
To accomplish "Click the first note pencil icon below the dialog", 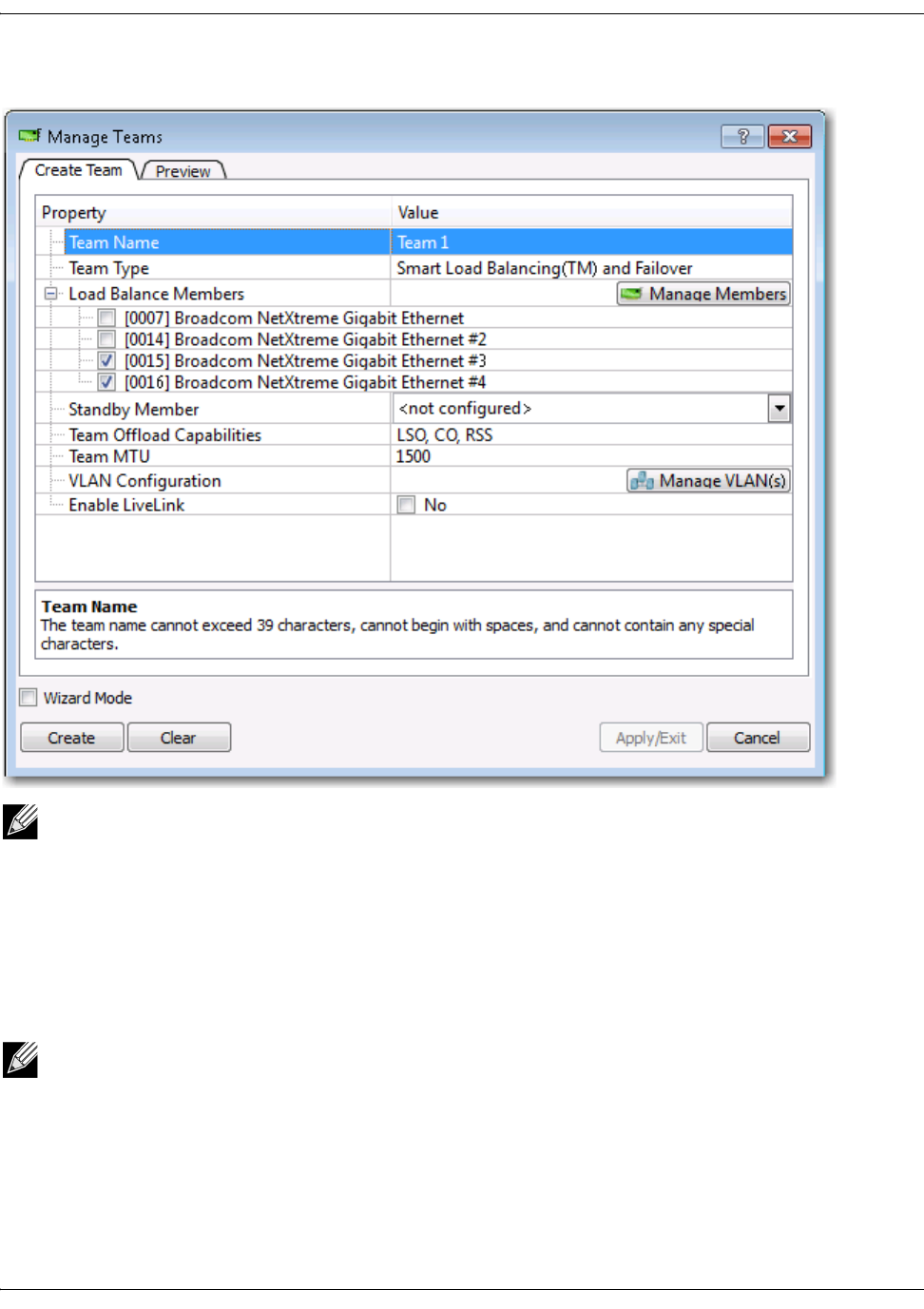I will point(20,821).
